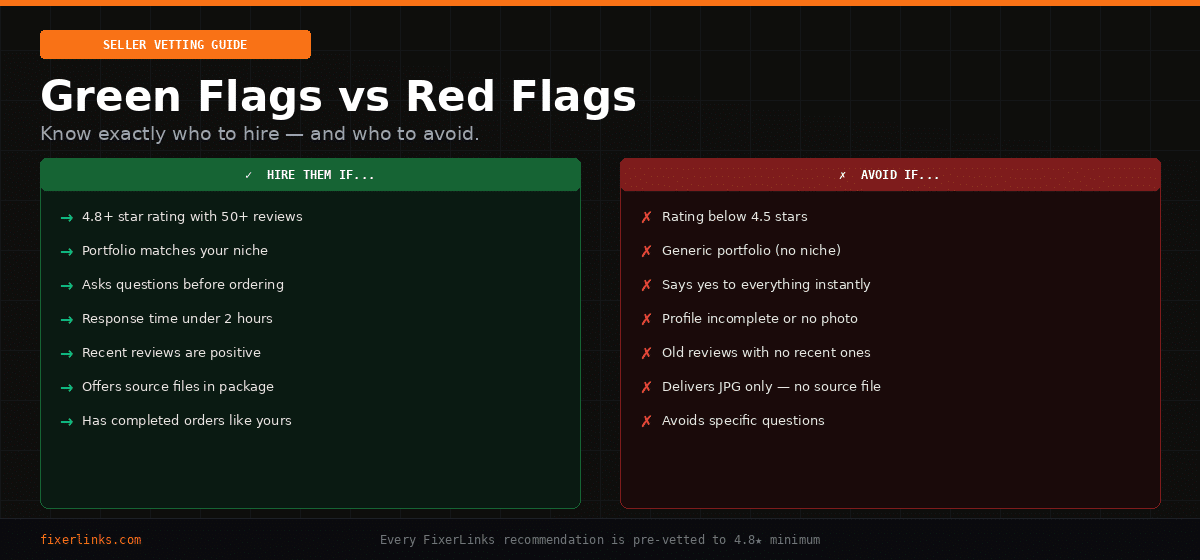Screen dimensions: 1200x560
Task: Click the pre-vetted to 4.8 minimum footer note
Action: pos(600,540)
